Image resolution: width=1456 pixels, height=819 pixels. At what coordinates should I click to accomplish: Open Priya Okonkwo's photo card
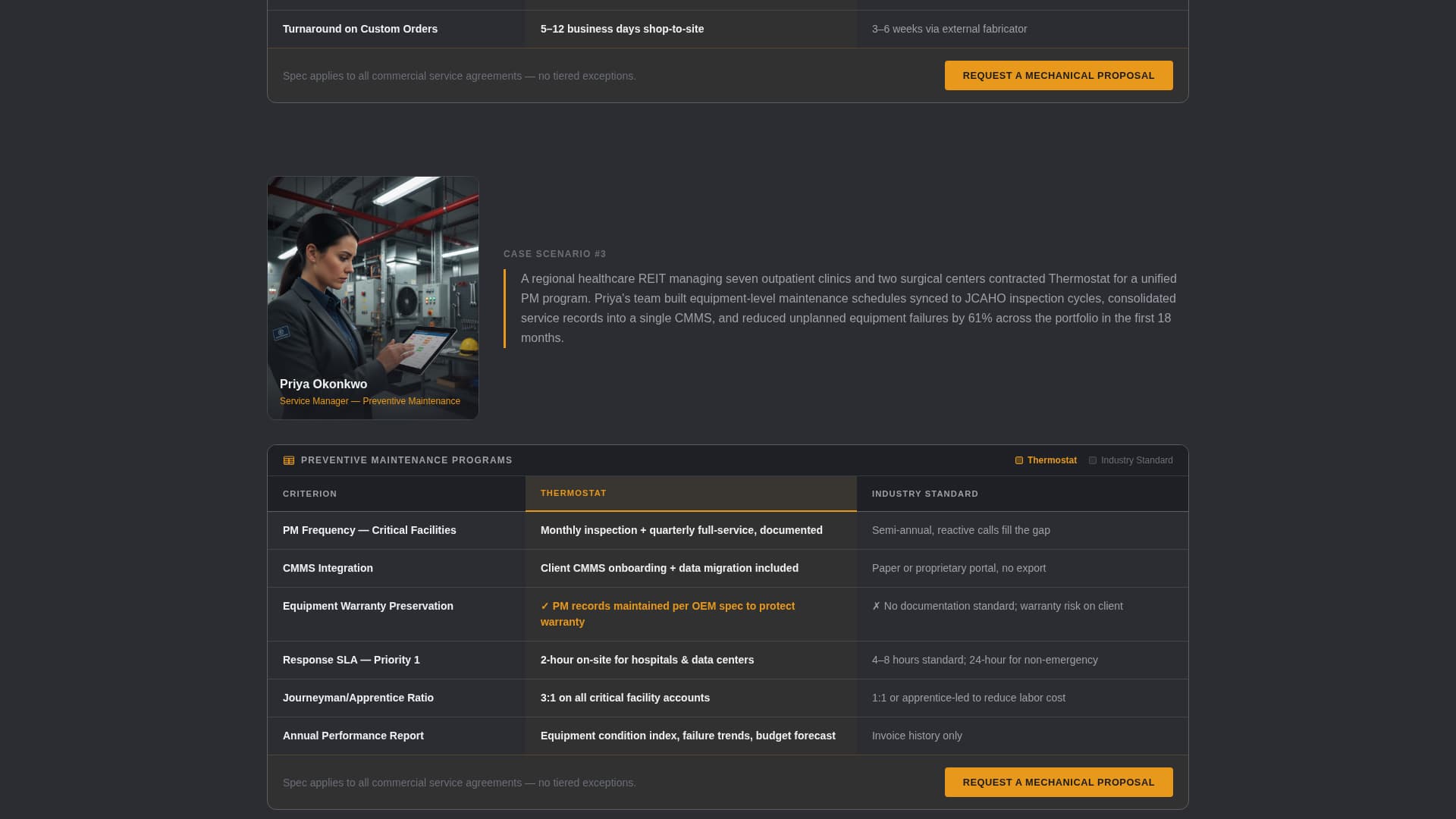(x=373, y=298)
